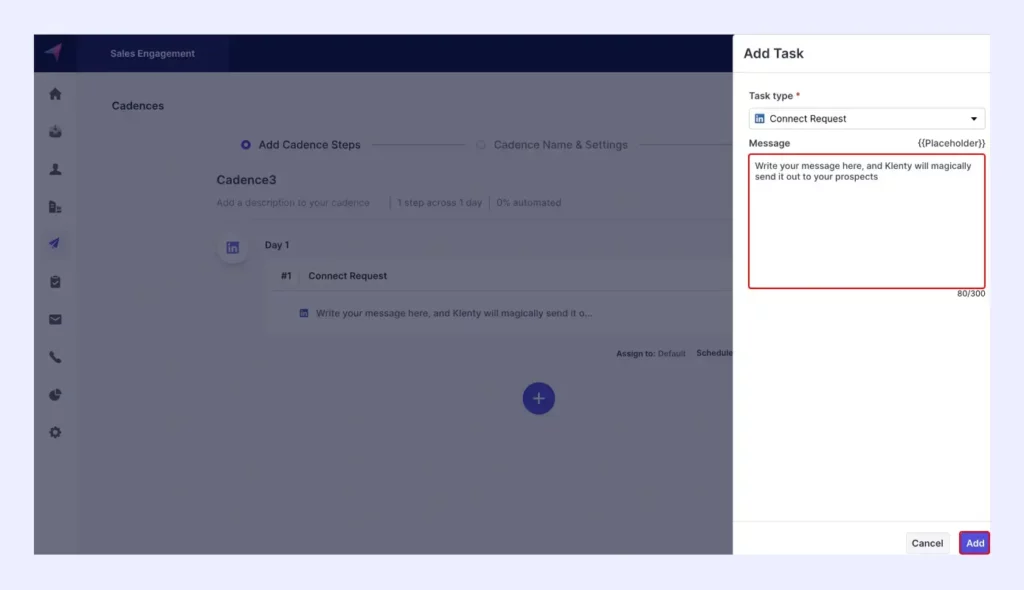
Task: Open the Cadences paper plane sidebar icon
Action: tap(55, 244)
